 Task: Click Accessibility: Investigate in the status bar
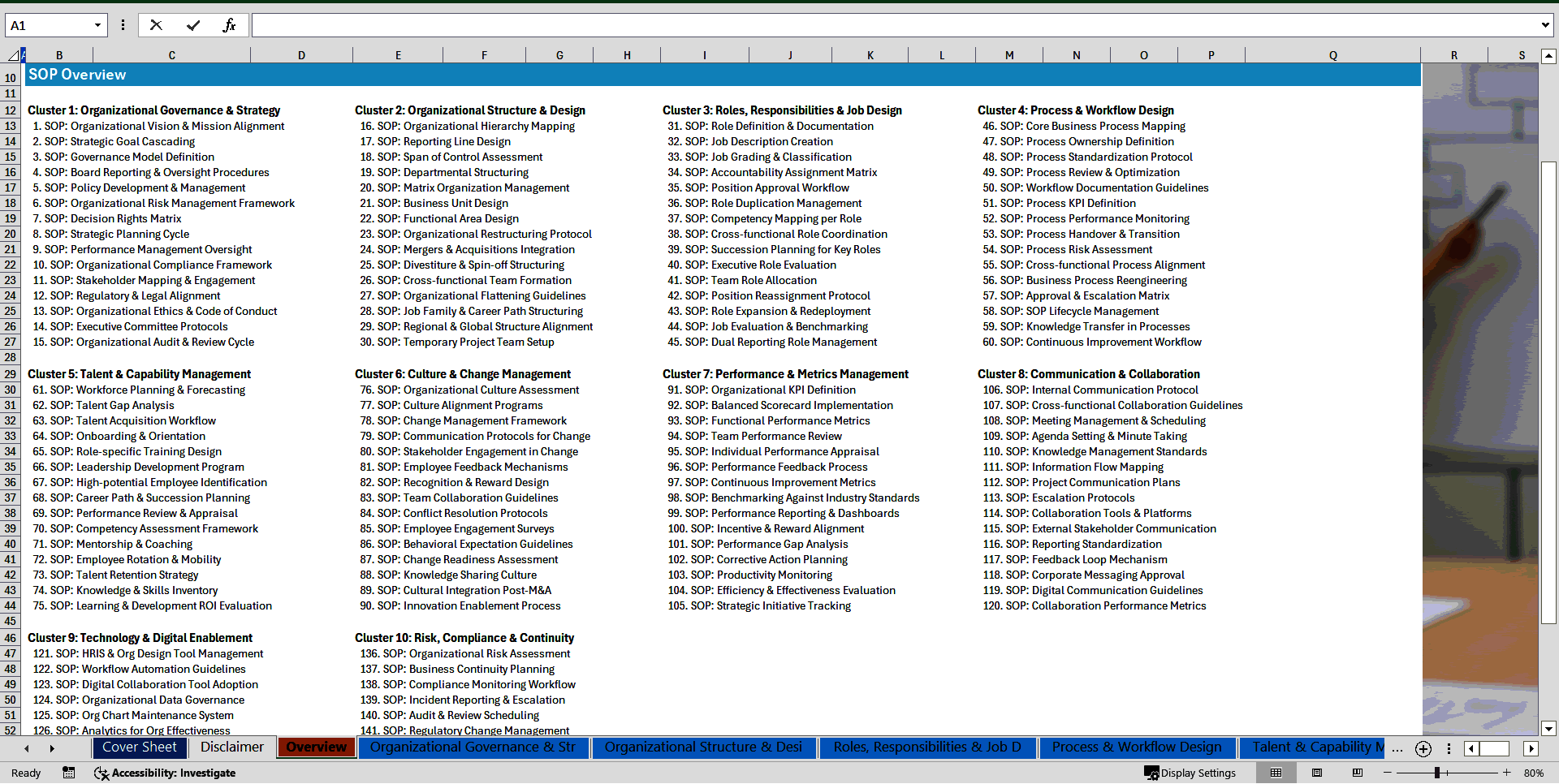166,773
